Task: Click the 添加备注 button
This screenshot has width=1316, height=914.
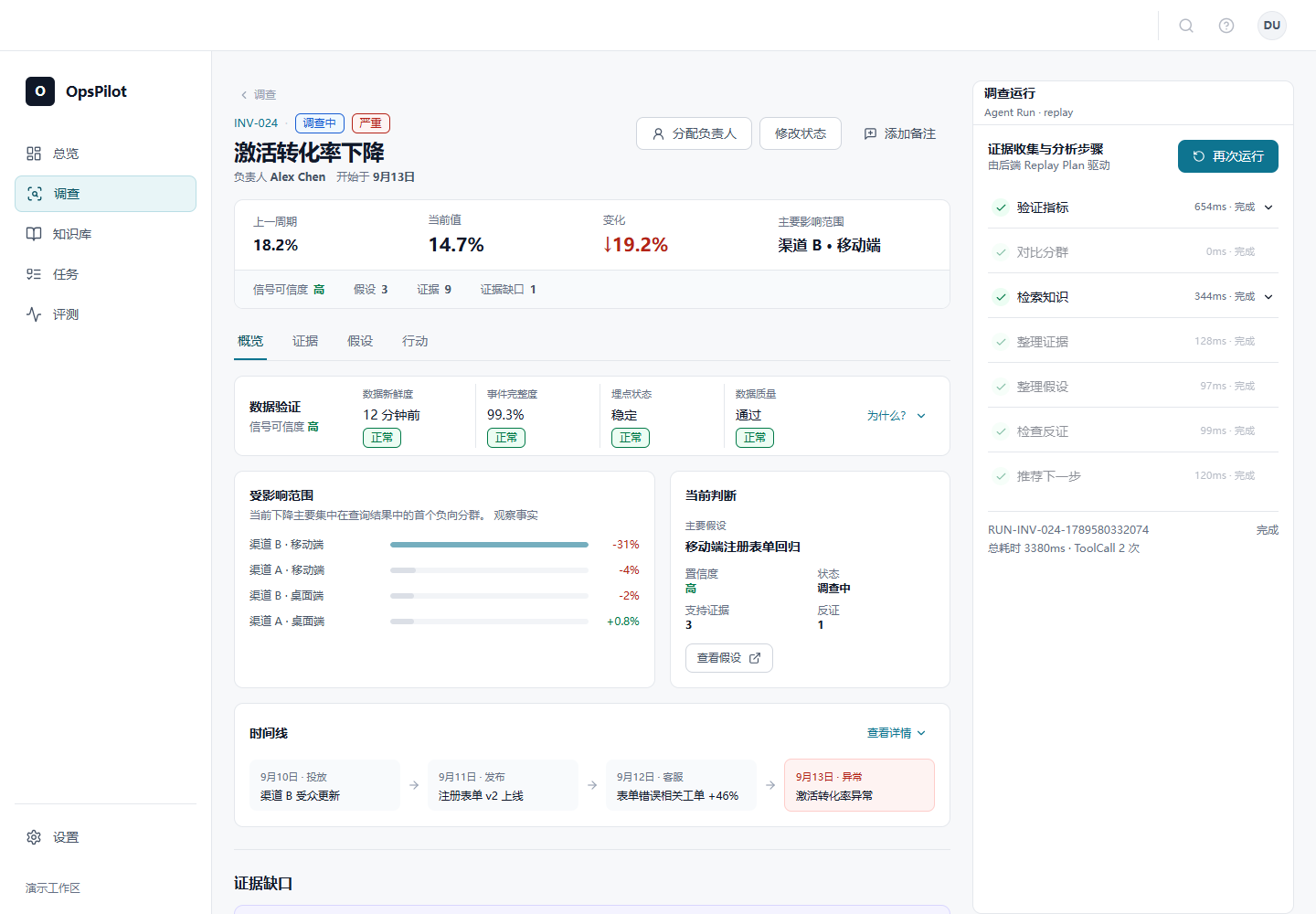Action: coord(899,133)
